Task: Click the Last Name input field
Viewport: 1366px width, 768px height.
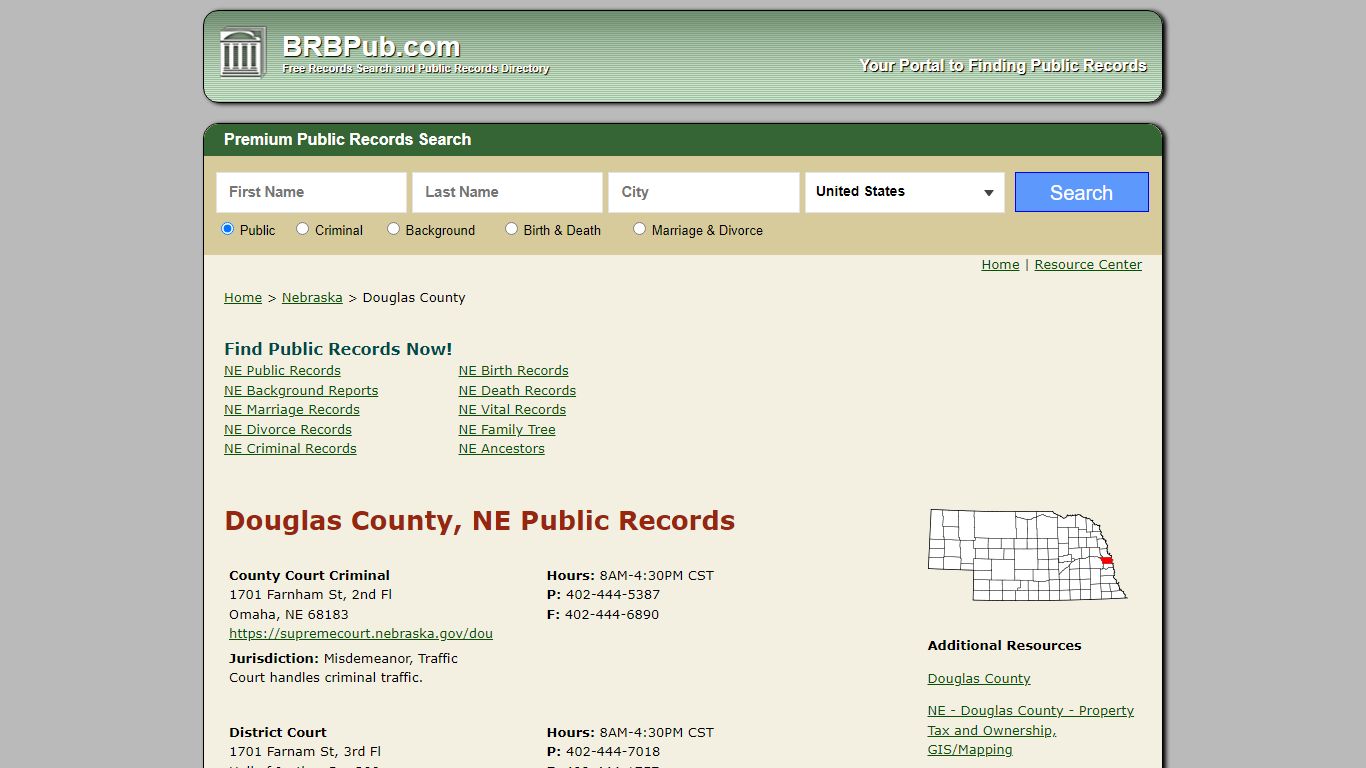Action: [x=507, y=192]
